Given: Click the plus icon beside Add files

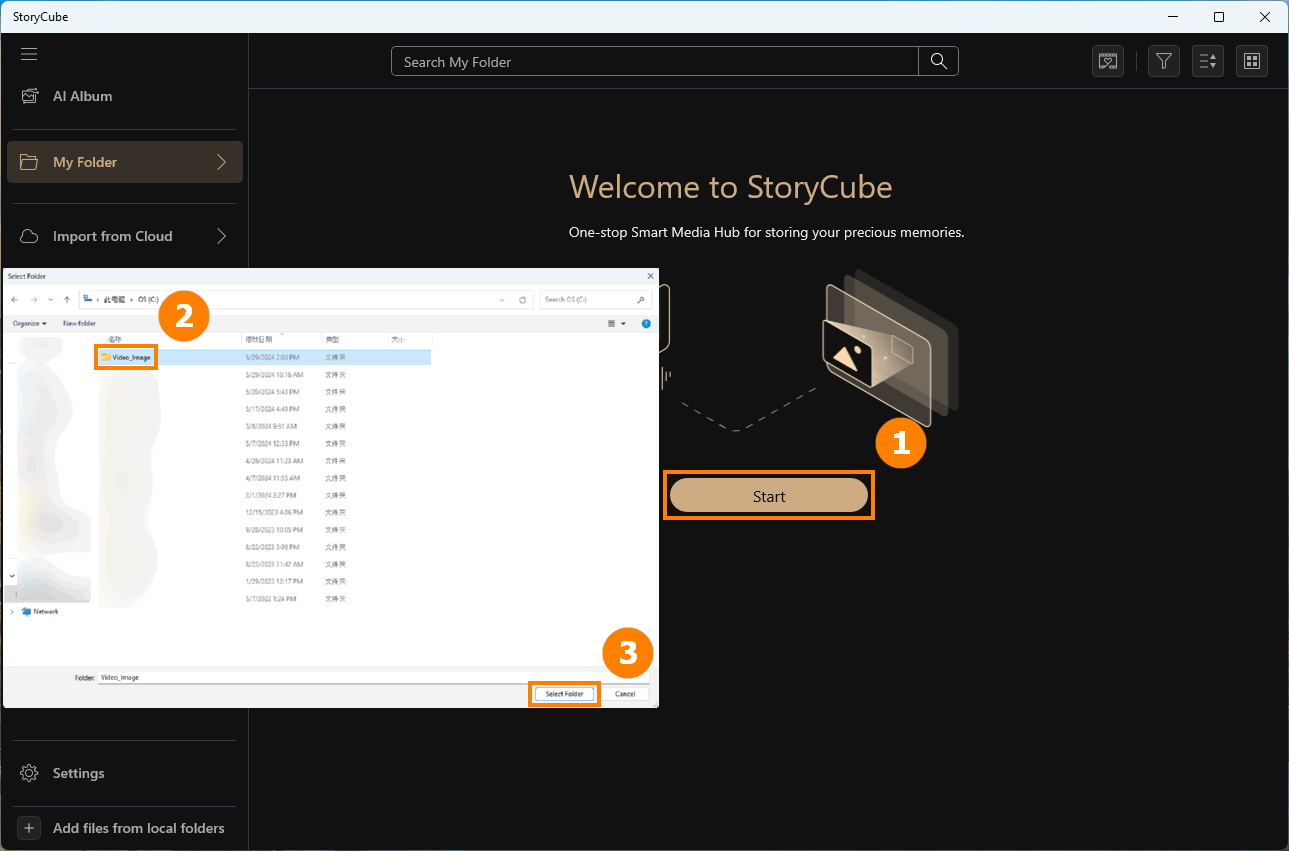Looking at the screenshot, I should pyautogui.click(x=29, y=828).
